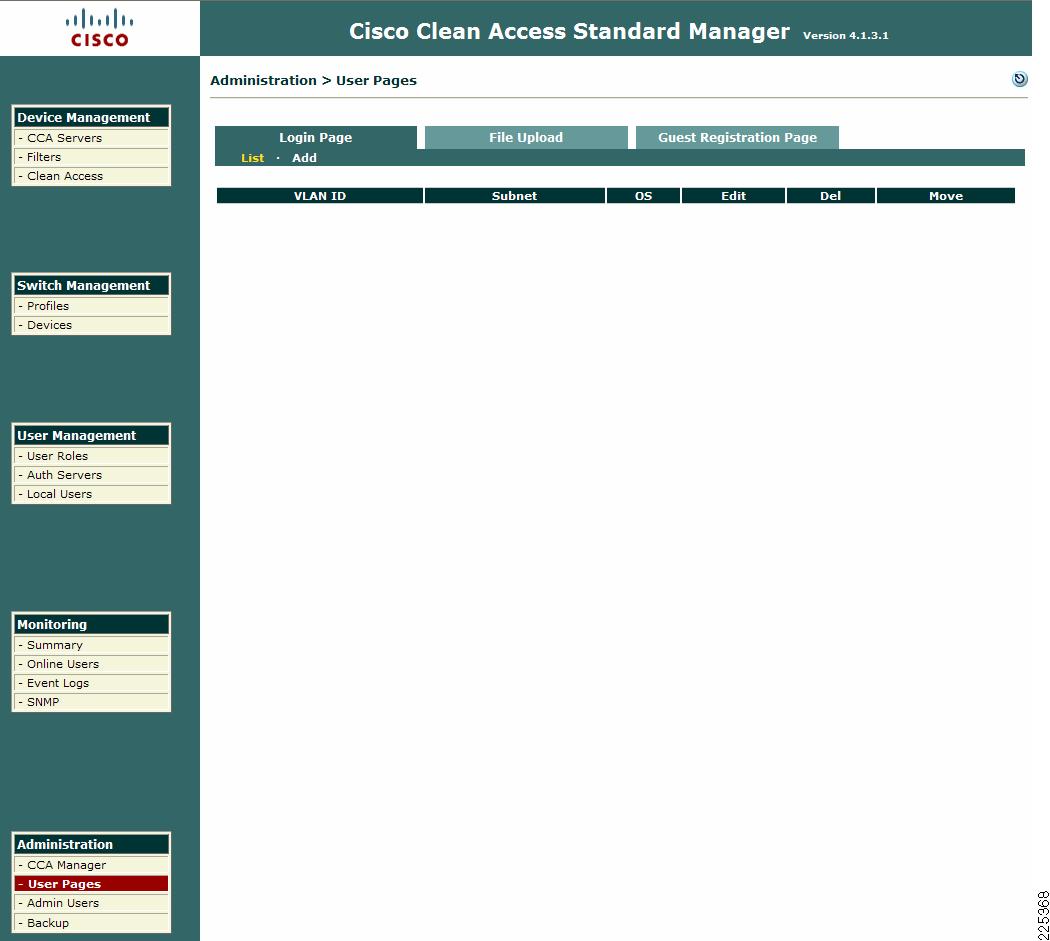
Task: Click the Administration section header
Action: [92, 845]
